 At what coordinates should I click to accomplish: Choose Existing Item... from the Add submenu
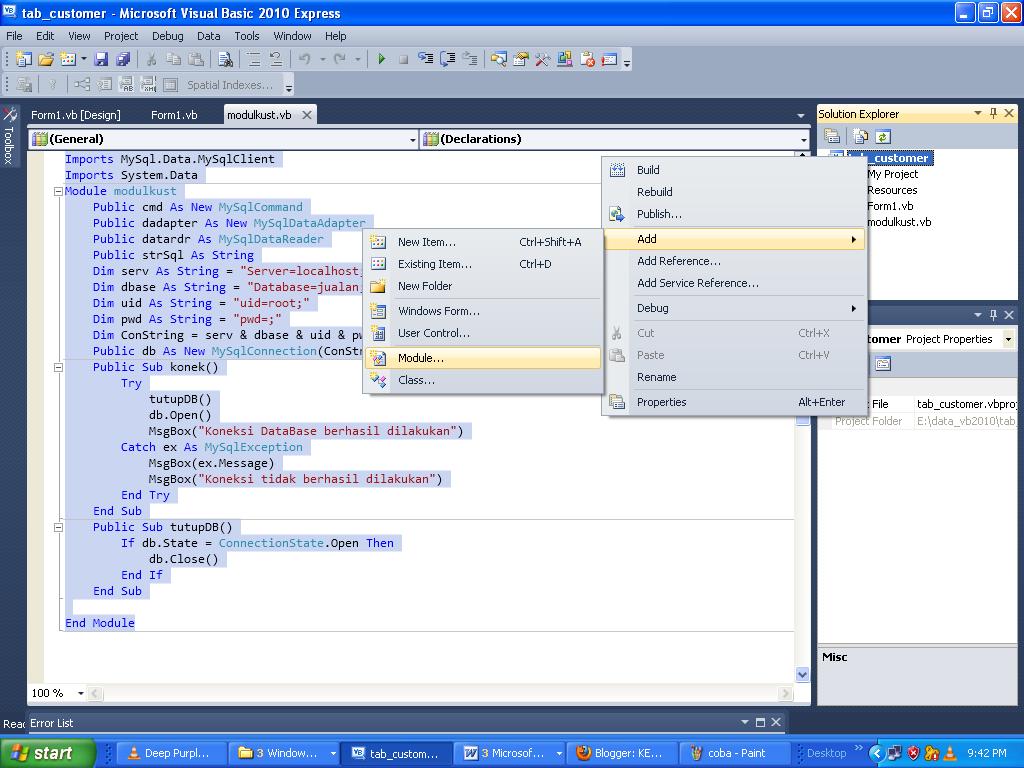point(483,264)
